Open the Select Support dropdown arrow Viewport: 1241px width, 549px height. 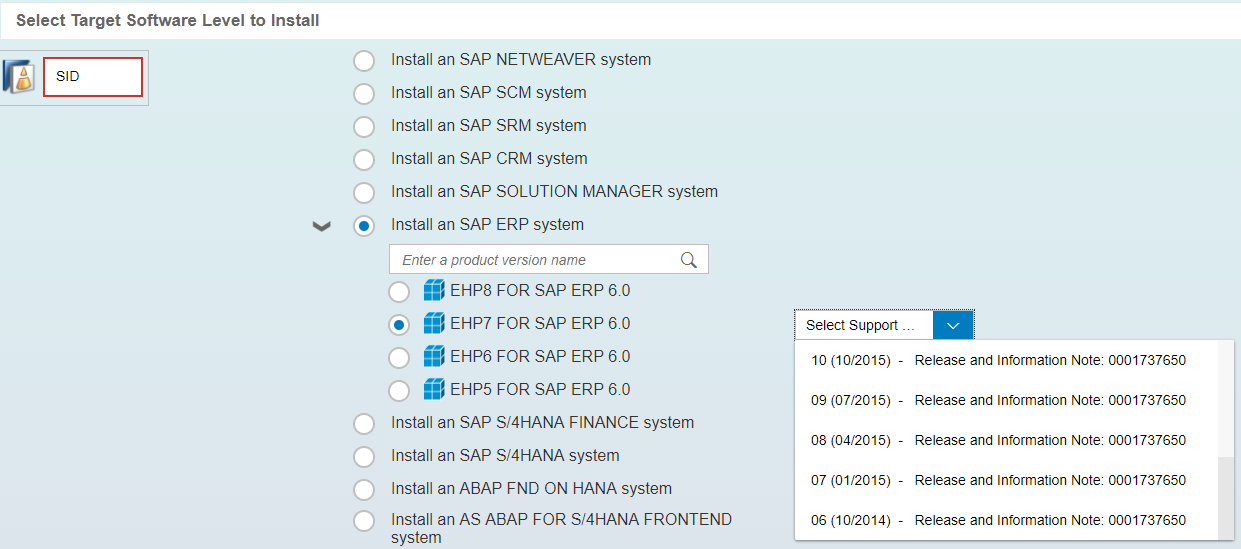pos(953,325)
